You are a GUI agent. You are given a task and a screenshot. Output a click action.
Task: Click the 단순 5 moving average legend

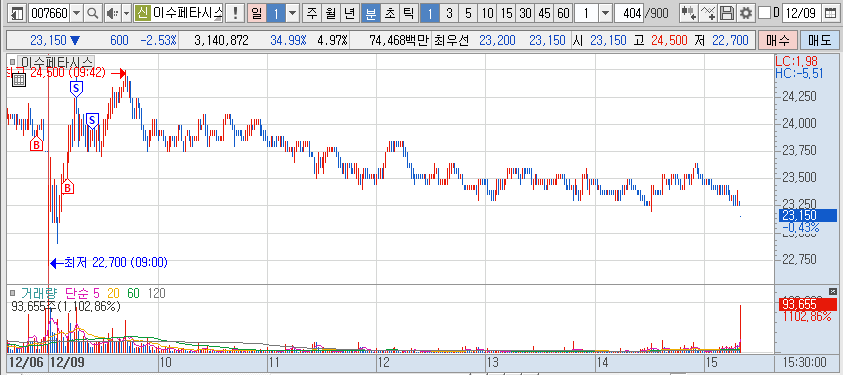pyautogui.click(x=82, y=293)
